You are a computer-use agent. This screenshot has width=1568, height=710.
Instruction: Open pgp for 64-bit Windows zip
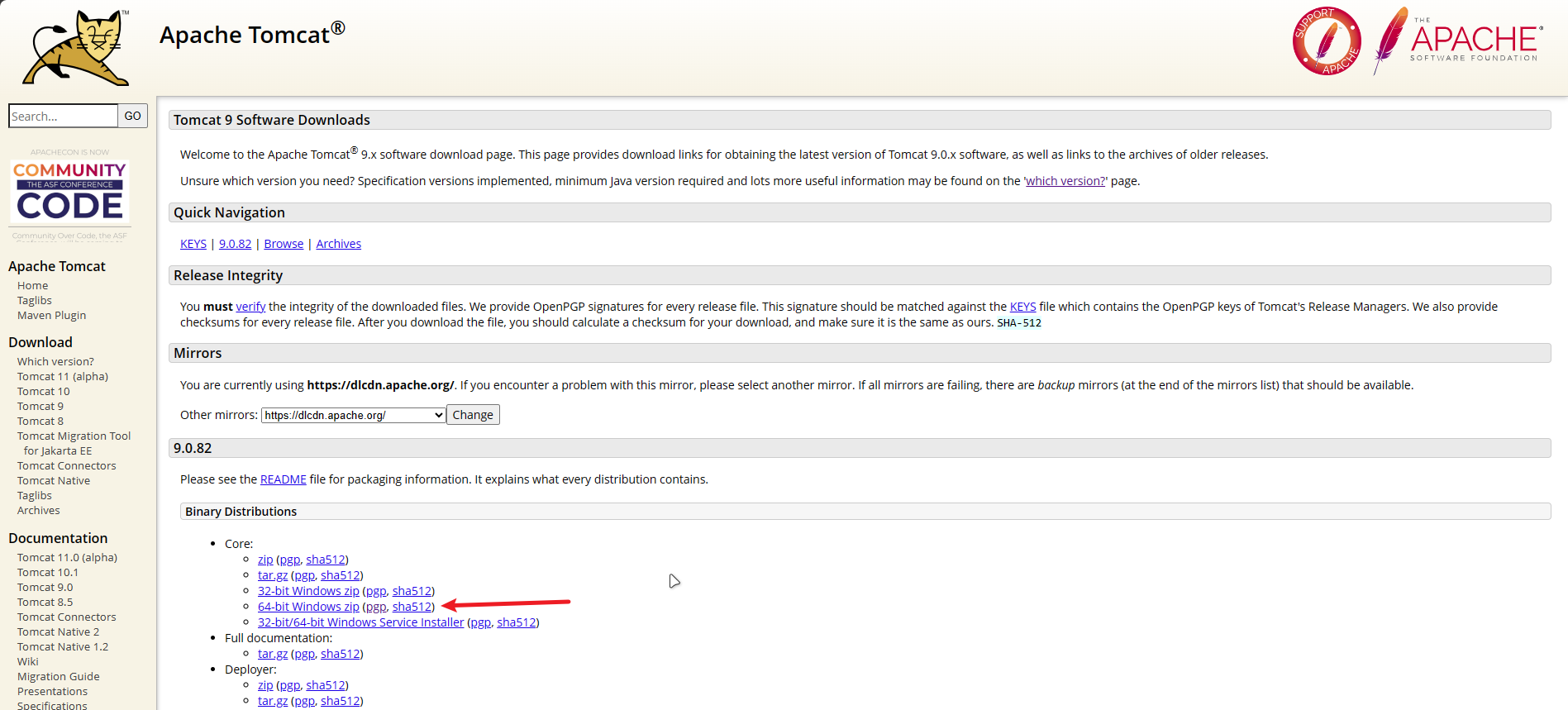click(376, 607)
